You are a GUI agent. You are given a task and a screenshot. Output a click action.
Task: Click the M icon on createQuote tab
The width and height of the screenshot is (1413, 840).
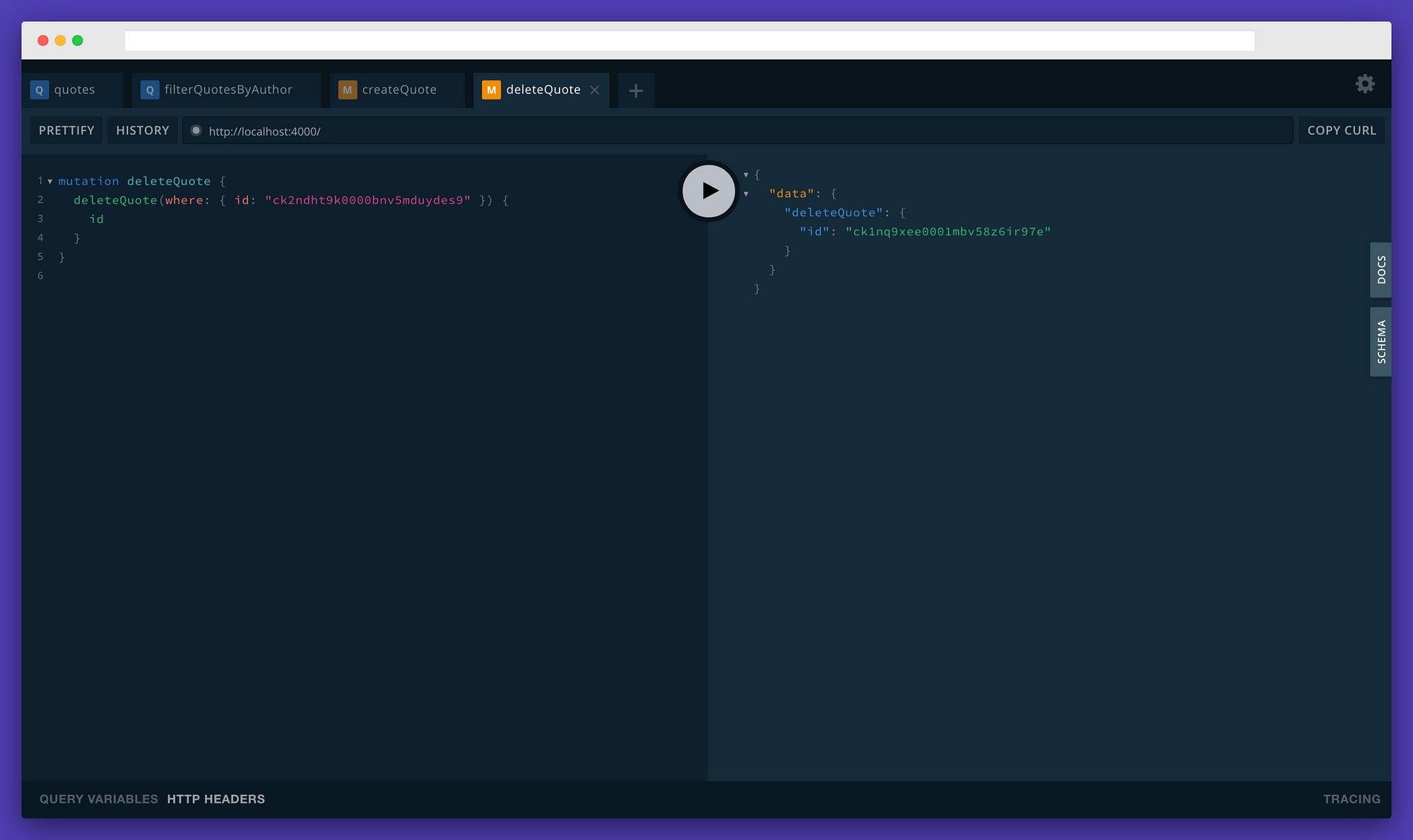(347, 90)
